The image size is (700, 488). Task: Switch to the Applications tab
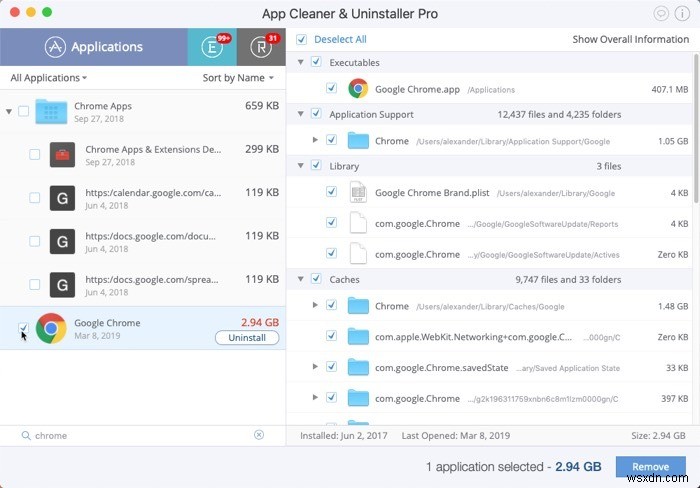[x=94, y=46]
